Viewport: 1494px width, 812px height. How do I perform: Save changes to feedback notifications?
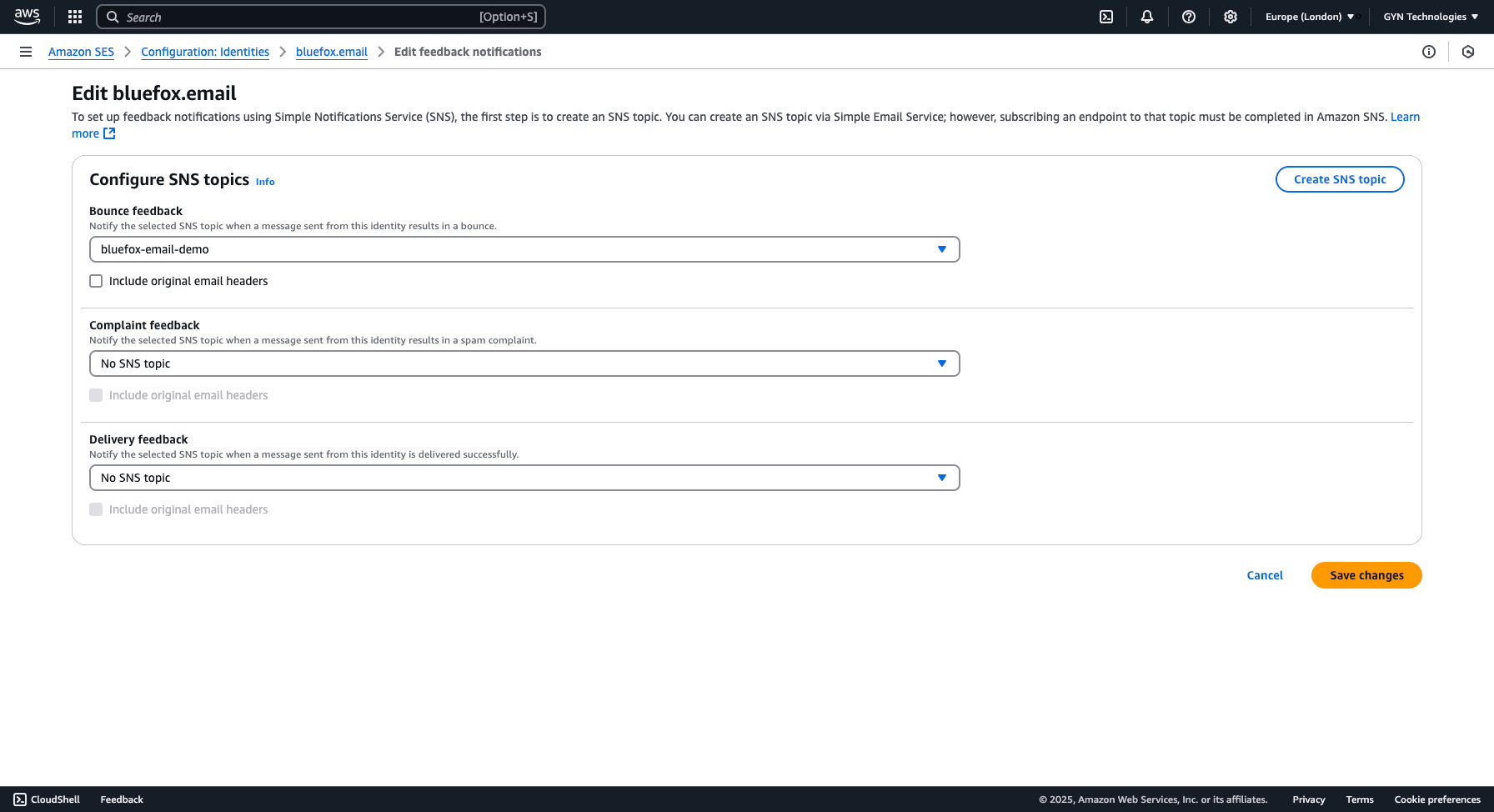coord(1366,575)
